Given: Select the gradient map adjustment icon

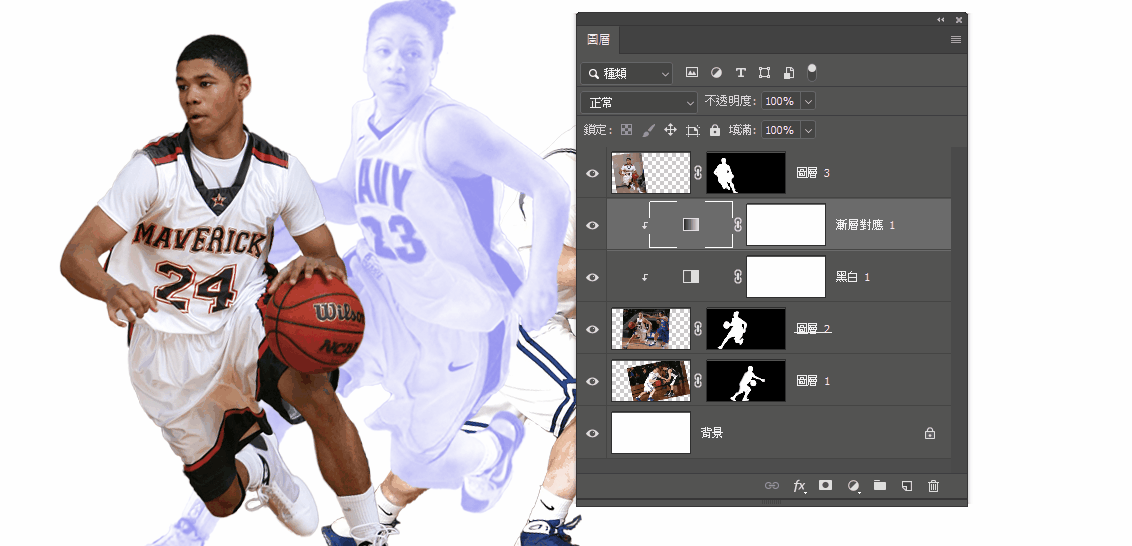Looking at the screenshot, I should (x=691, y=225).
